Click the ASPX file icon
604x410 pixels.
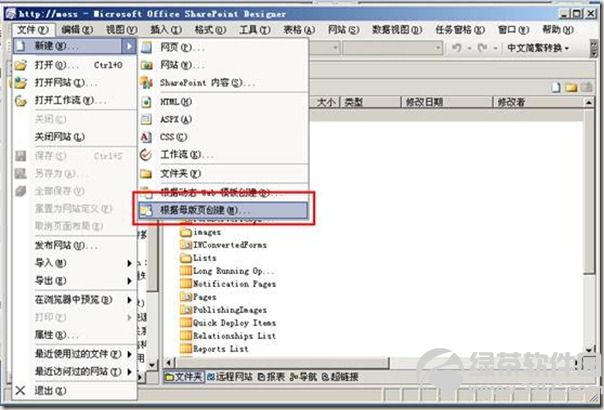point(146,119)
